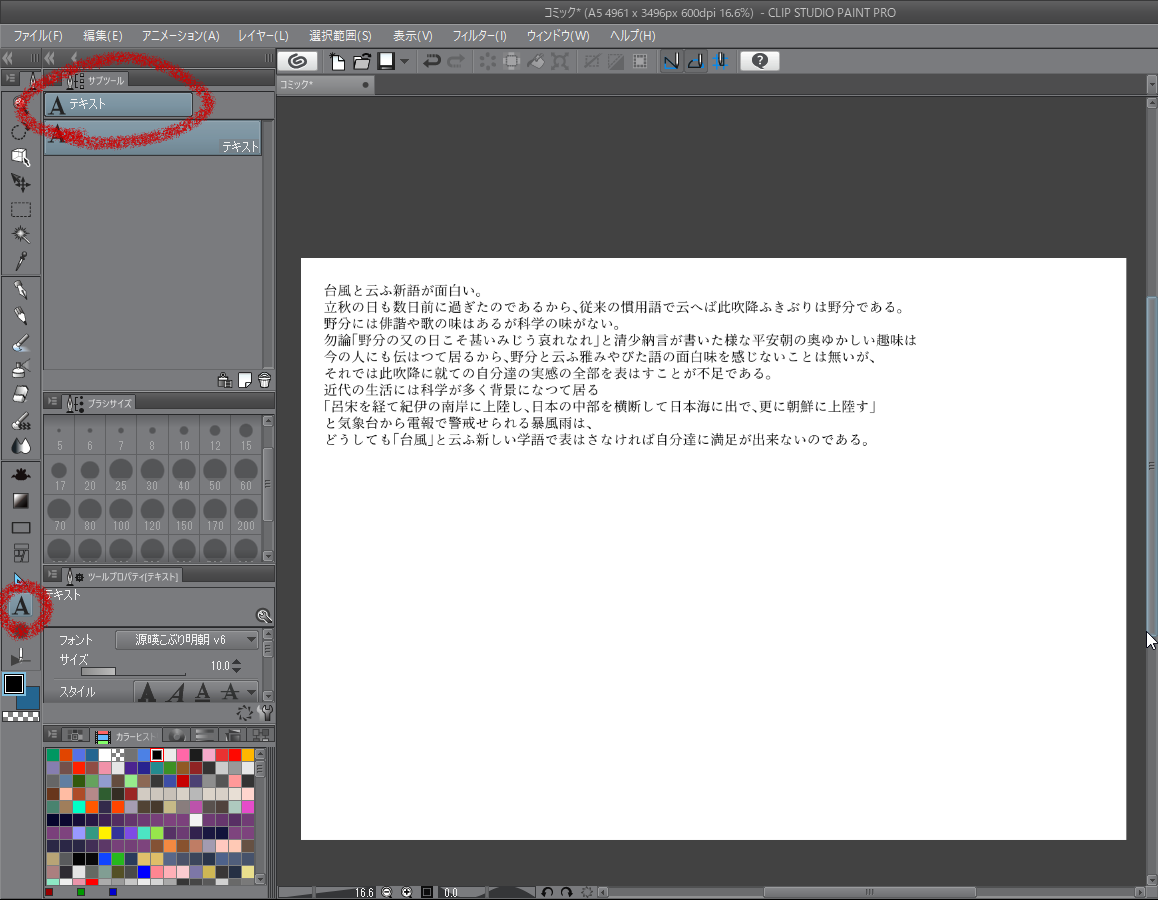Open the フィルター(I) menu
The width and height of the screenshot is (1158, 900).
[479, 35]
